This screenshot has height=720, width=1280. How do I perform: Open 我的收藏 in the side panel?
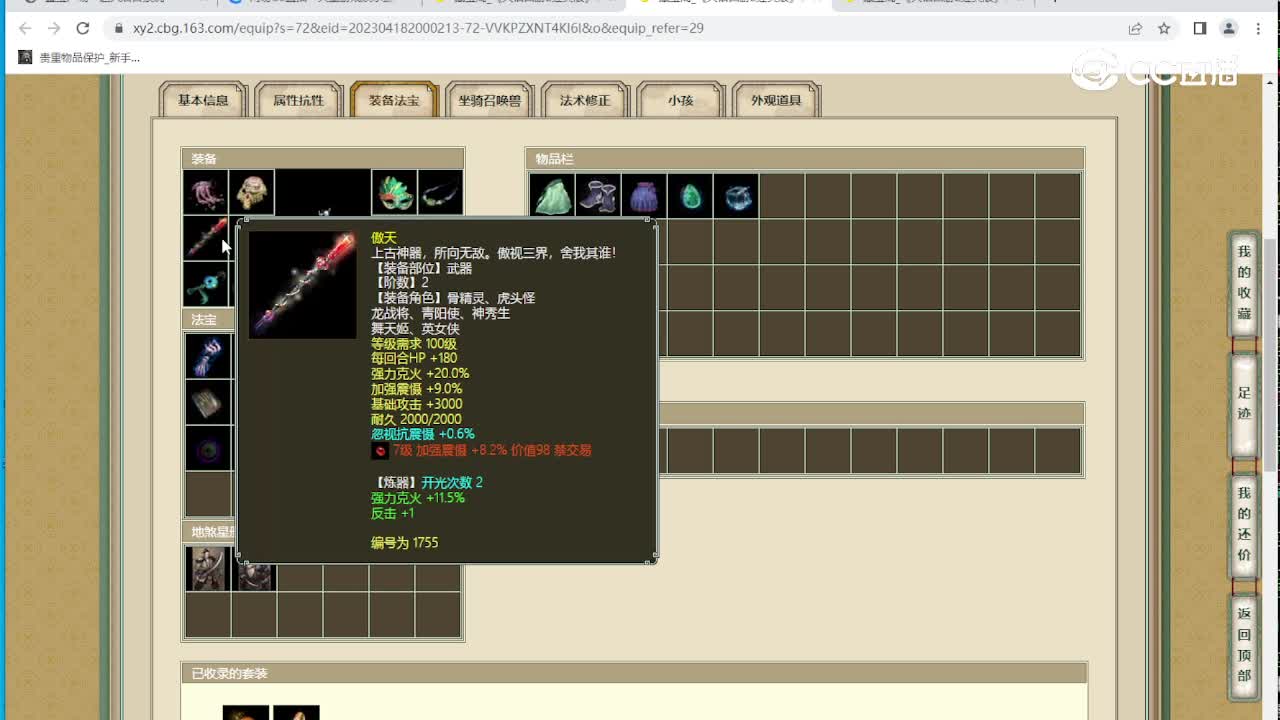[x=1244, y=283]
